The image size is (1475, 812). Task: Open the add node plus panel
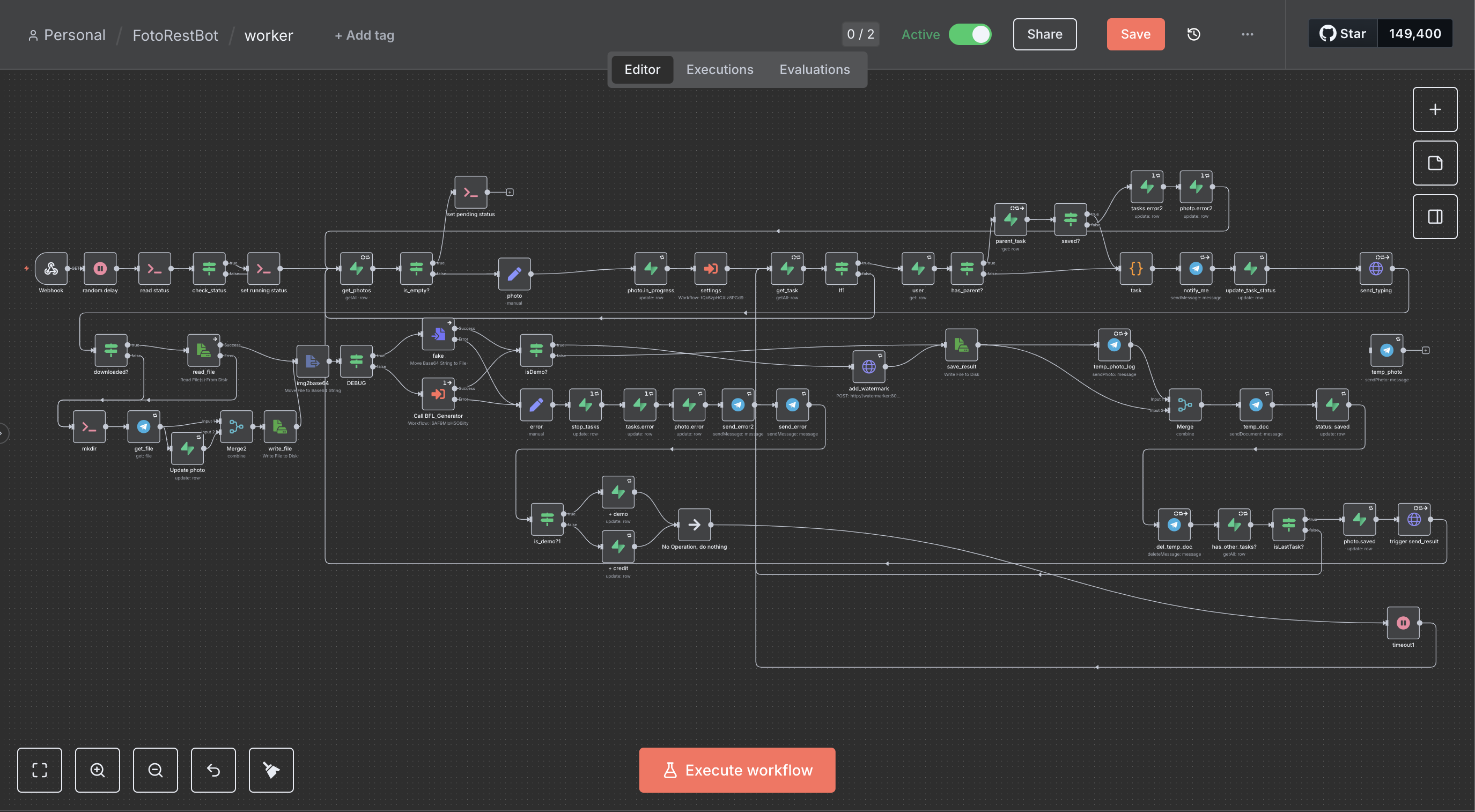coord(1434,109)
